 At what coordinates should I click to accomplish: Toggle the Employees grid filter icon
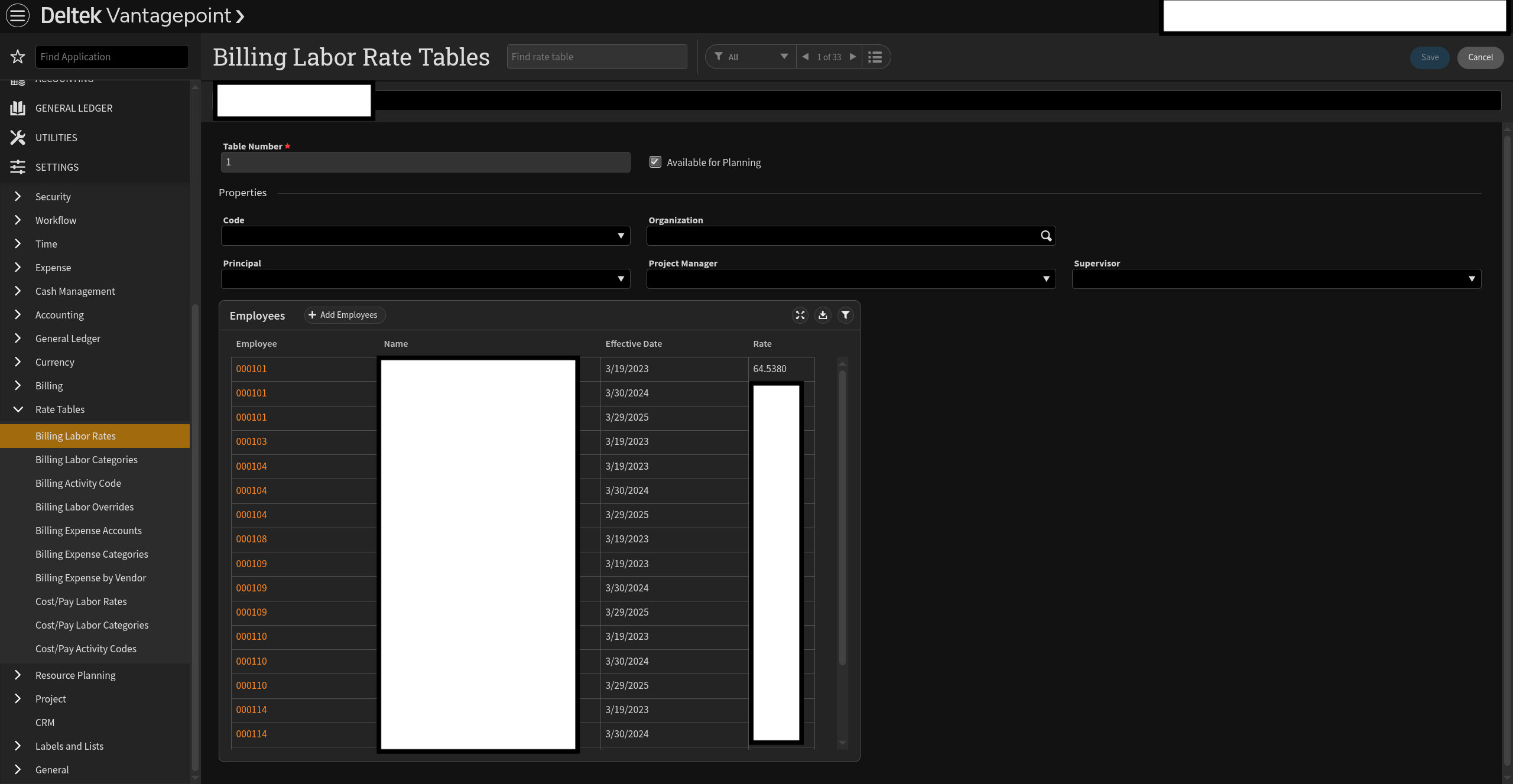click(x=846, y=315)
